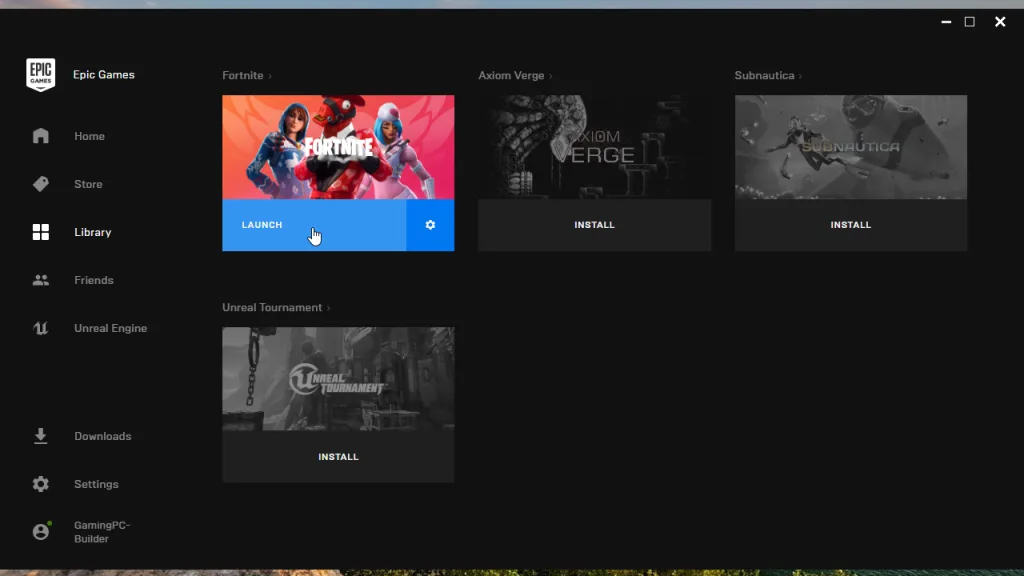1024x576 pixels.
Task: Open the GamingPC-Builder account avatar
Action: click(x=40, y=532)
